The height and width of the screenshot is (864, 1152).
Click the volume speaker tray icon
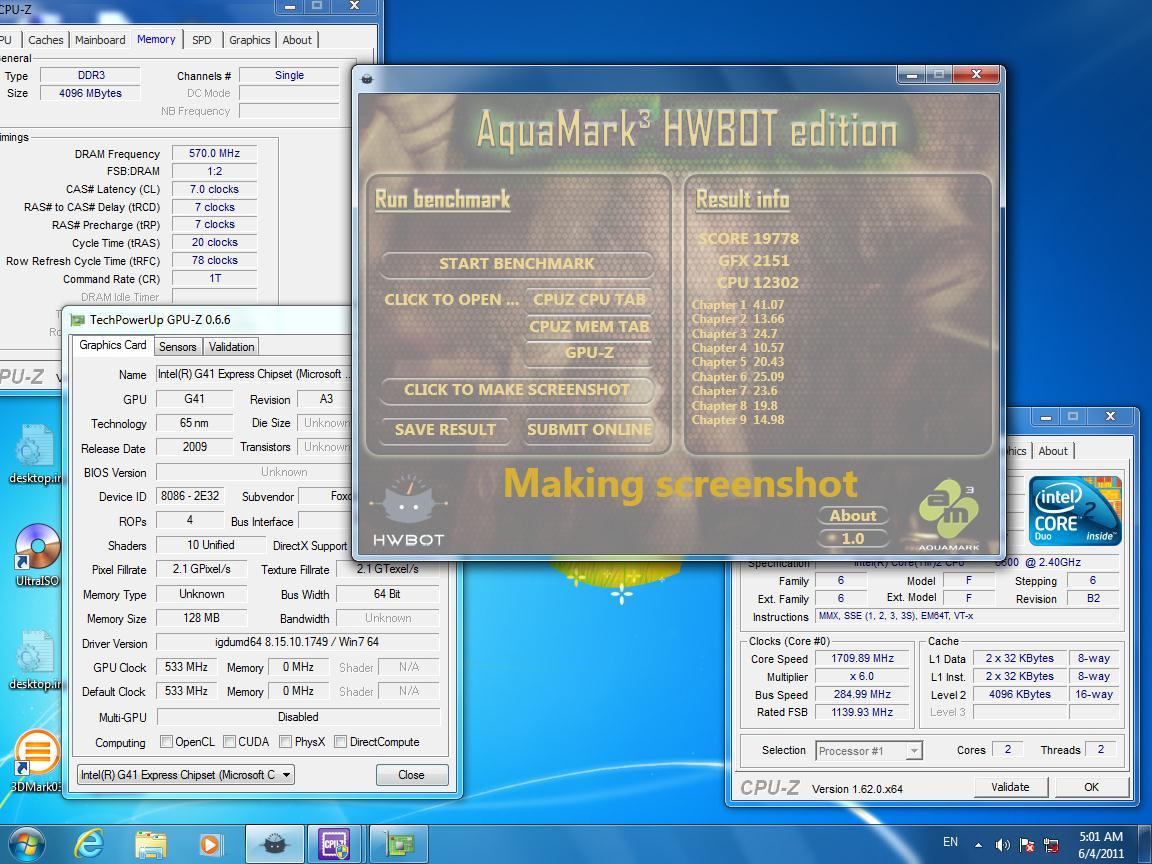pyautogui.click(x=1002, y=845)
